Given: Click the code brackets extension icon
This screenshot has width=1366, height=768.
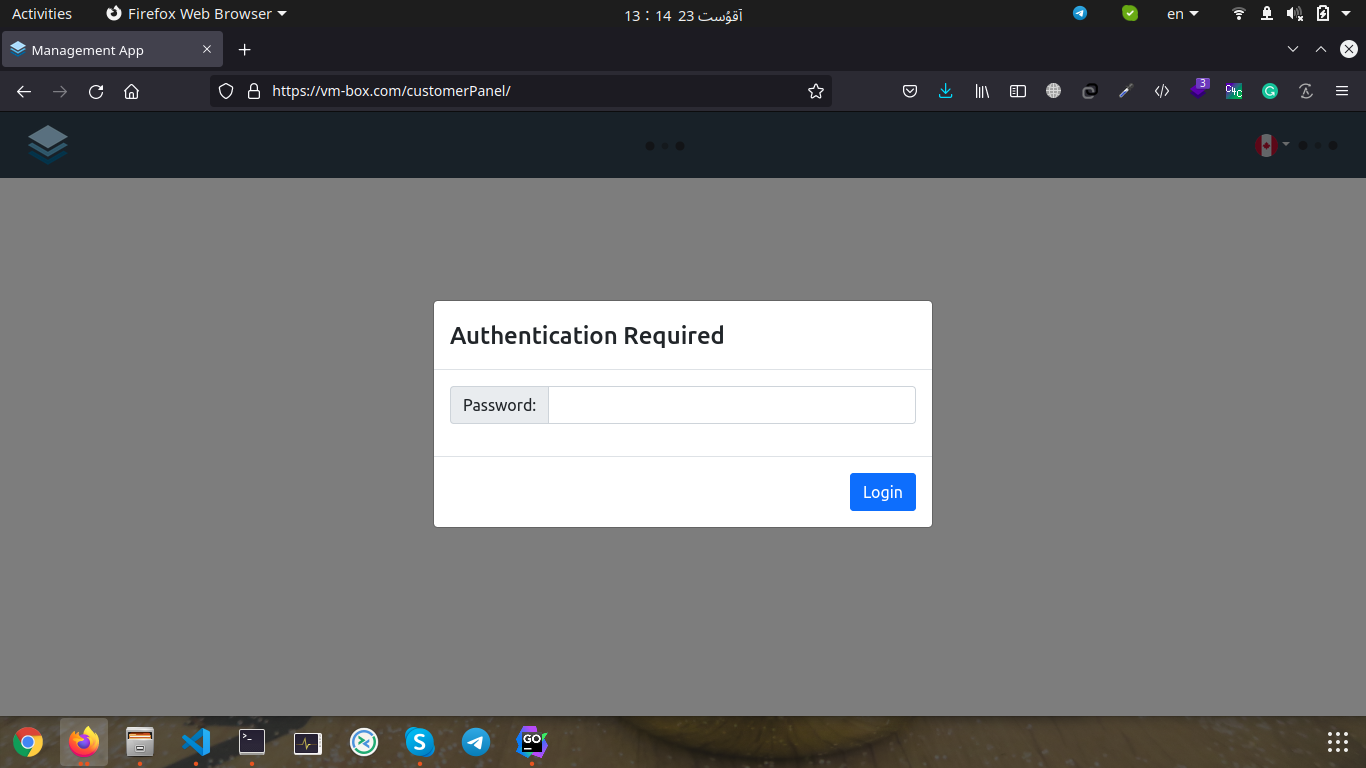Looking at the screenshot, I should coord(1162,91).
